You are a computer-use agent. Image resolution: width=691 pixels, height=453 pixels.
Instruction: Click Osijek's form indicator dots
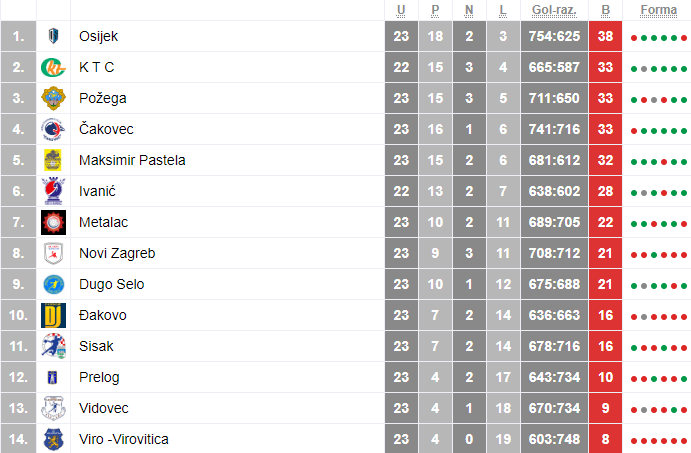click(x=657, y=38)
